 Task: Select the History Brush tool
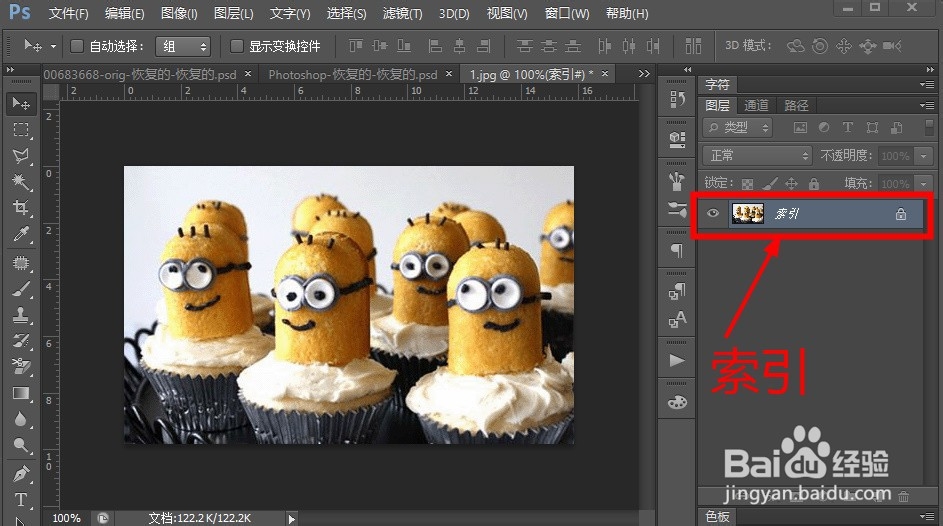(21, 340)
